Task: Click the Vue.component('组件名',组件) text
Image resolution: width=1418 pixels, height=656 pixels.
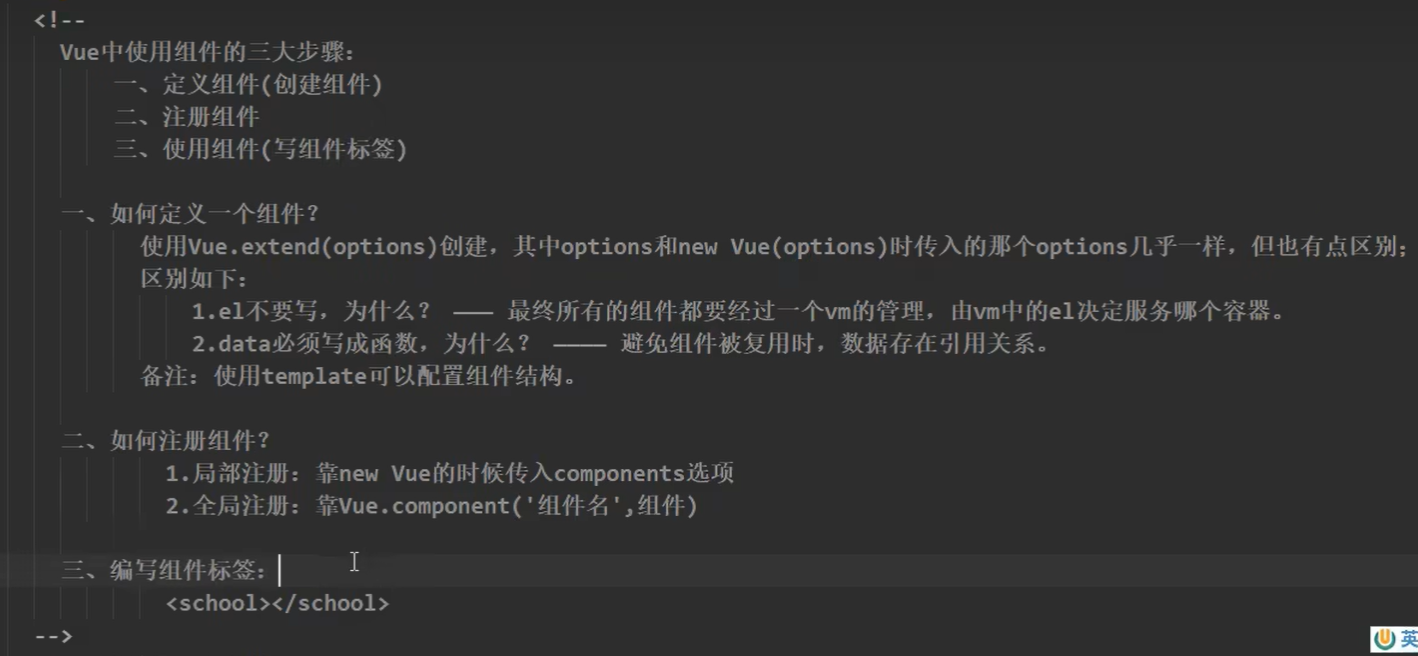Action: [x=518, y=506]
